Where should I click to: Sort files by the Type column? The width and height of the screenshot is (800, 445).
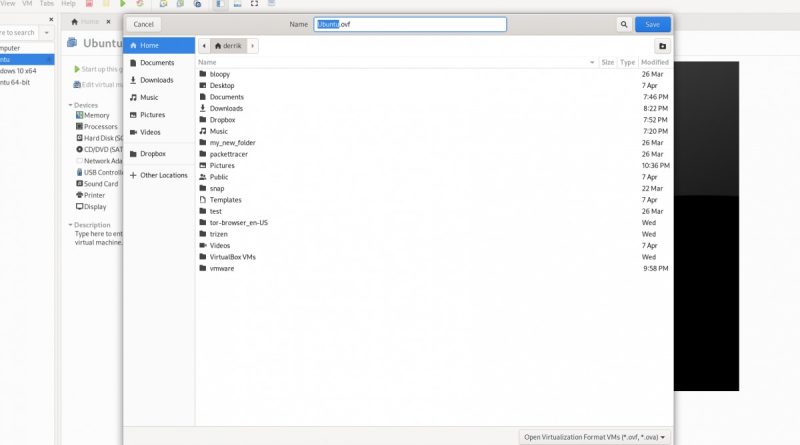click(x=627, y=62)
